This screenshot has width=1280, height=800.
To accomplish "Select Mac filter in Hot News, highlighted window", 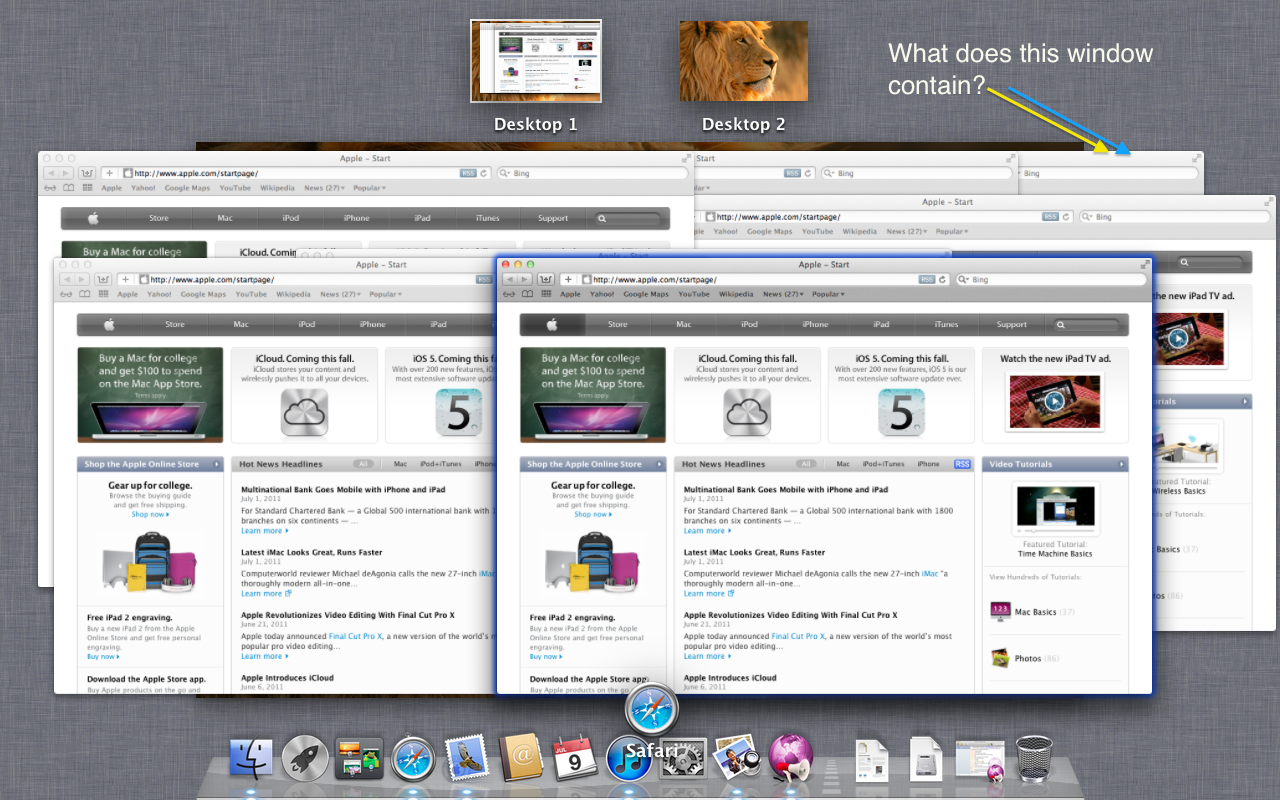I will [843, 464].
